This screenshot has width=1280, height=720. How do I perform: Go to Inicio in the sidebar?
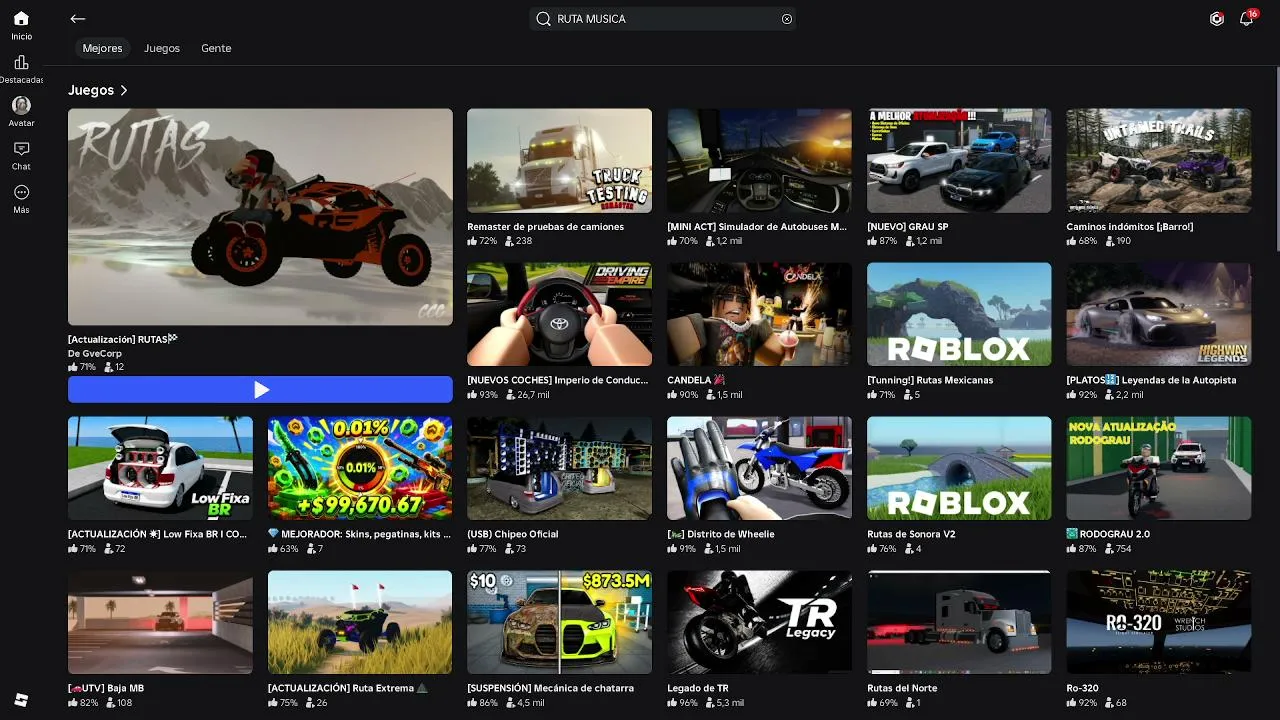coord(21,25)
